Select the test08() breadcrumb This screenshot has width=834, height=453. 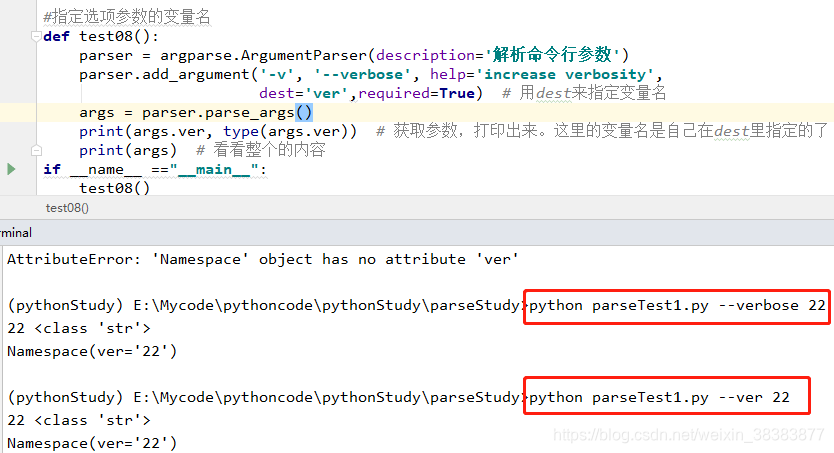67,208
